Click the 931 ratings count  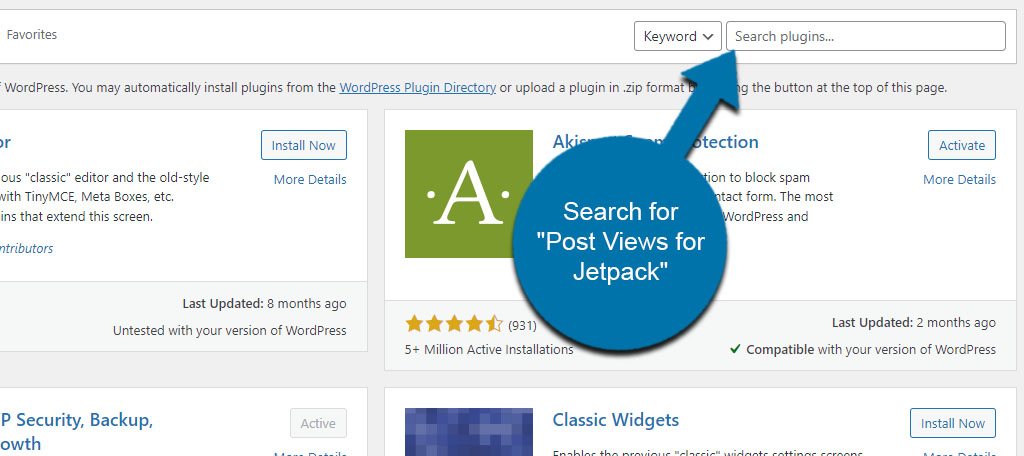pos(522,324)
